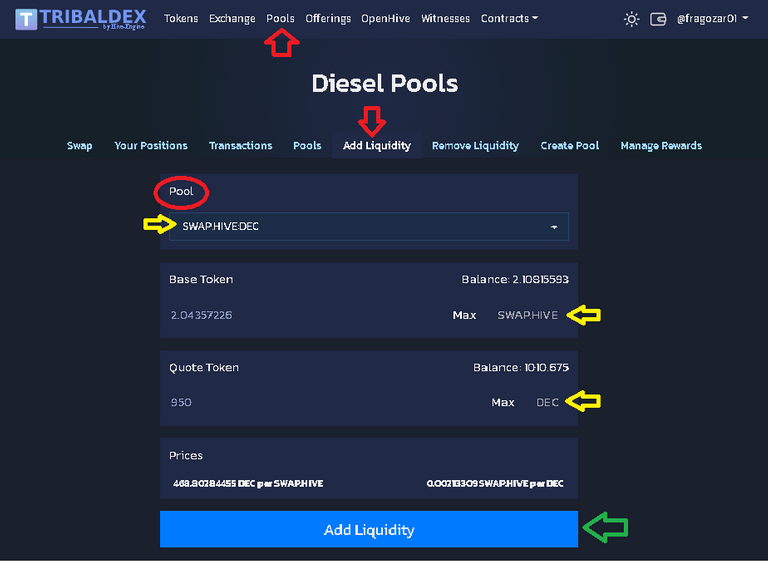Click Max for the Quote Token

point(503,402)
